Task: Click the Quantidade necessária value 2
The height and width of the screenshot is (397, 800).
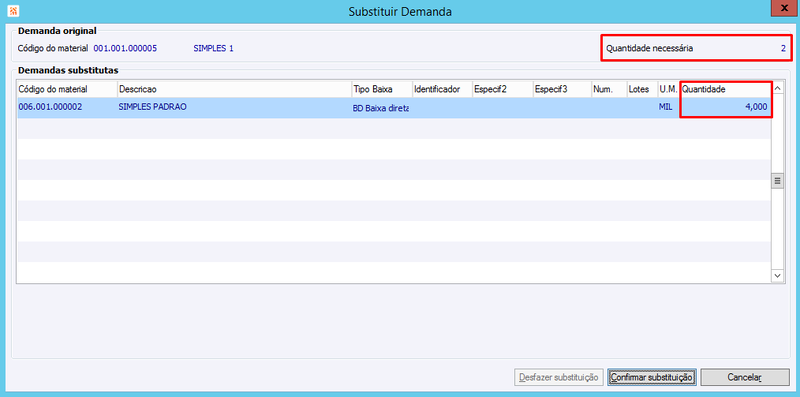Action: point(783,48)
